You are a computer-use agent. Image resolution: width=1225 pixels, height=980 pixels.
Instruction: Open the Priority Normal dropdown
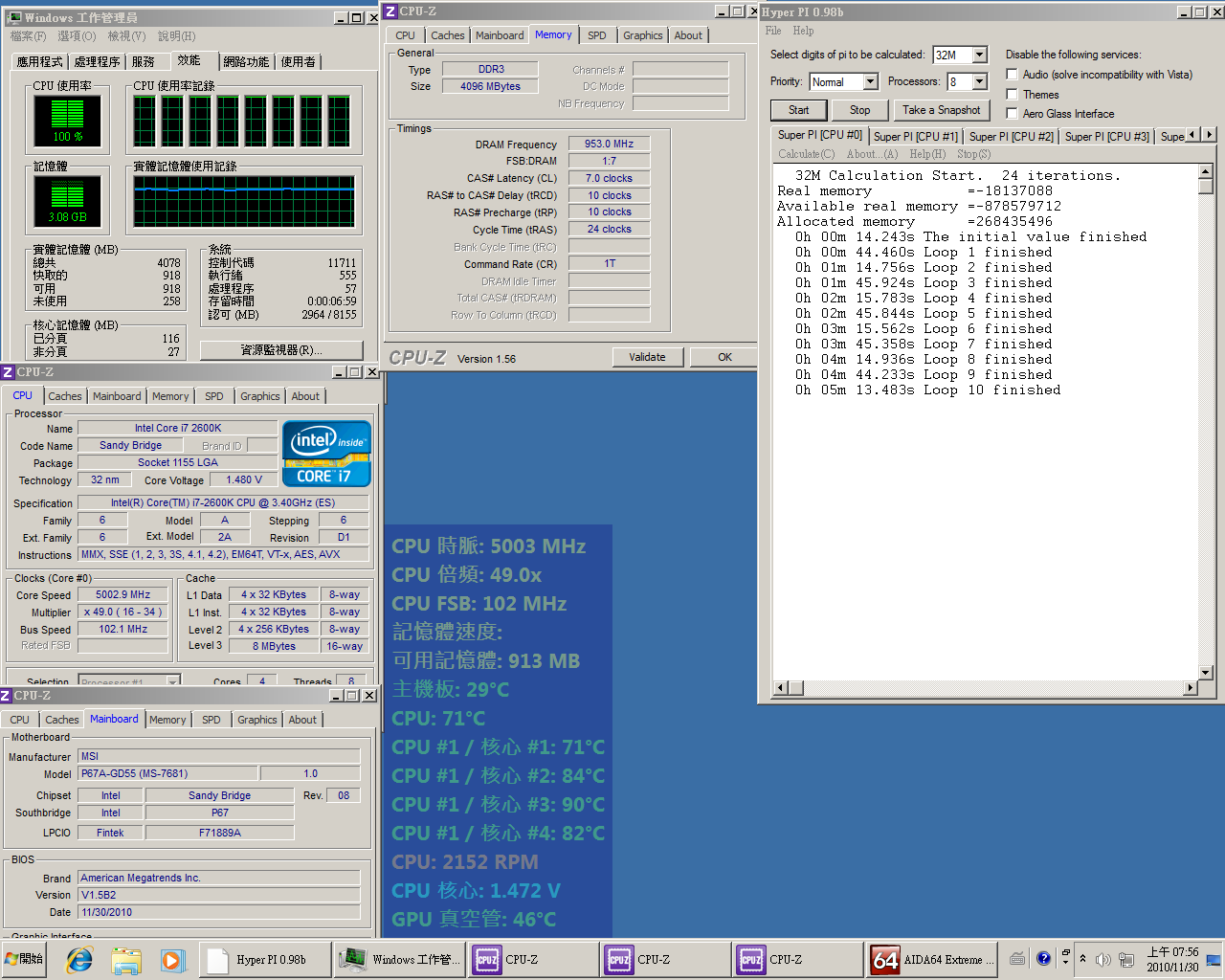870,81
